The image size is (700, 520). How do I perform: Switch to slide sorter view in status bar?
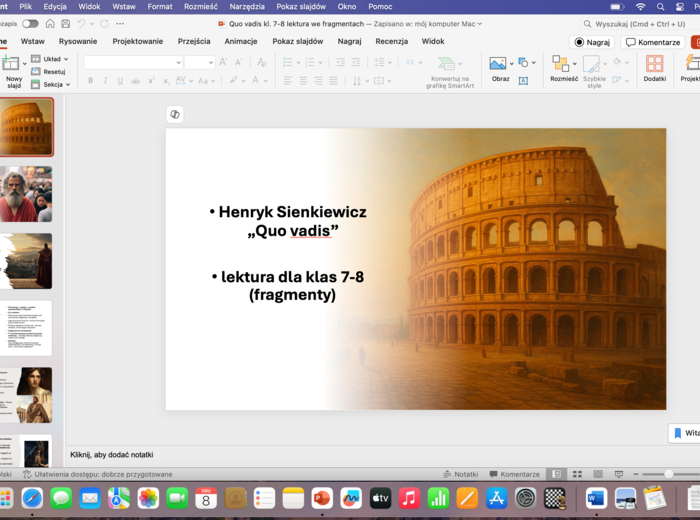tap(577, 474)
